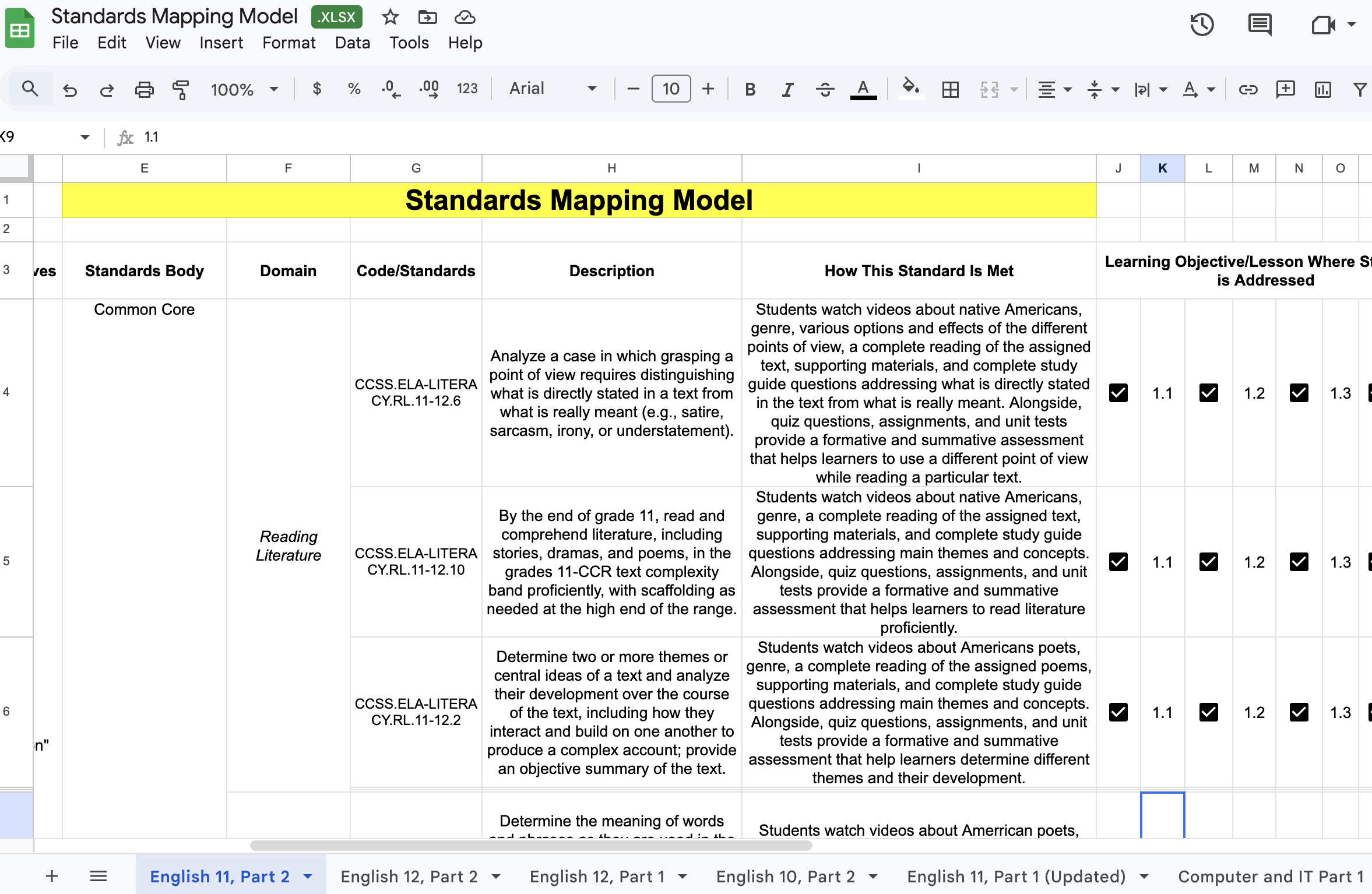
Task: Click the borders grid icon
Action: click(x=950, y=90)
